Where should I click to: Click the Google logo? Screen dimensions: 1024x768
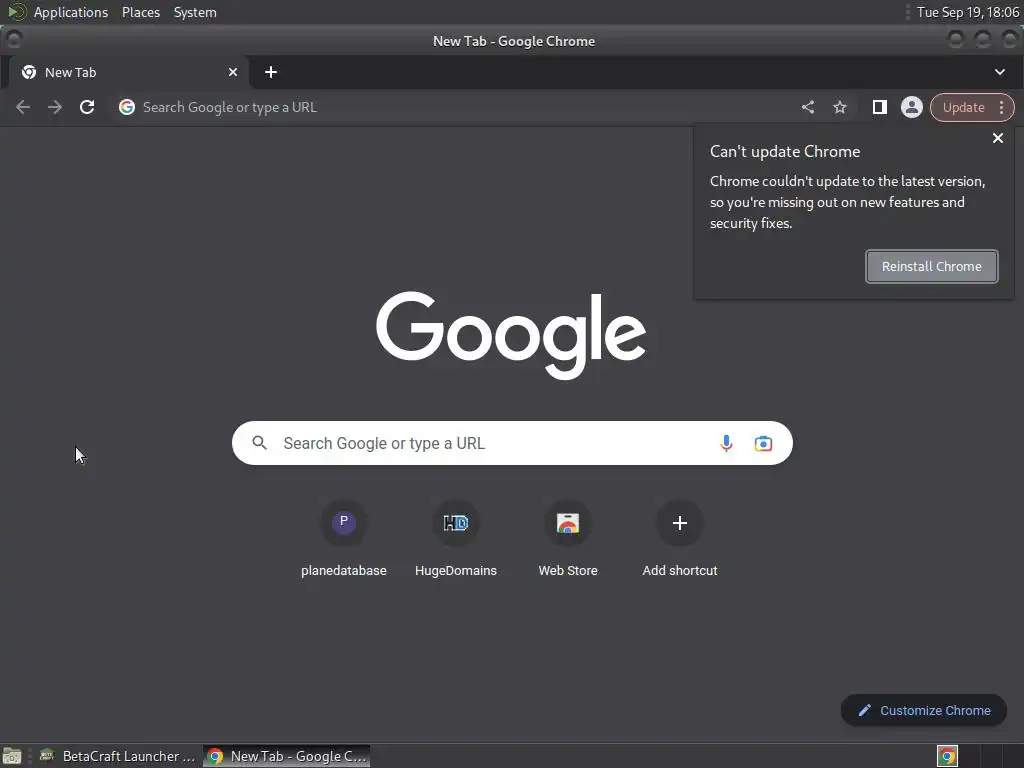pyautogui.click(x=511, y=335)
